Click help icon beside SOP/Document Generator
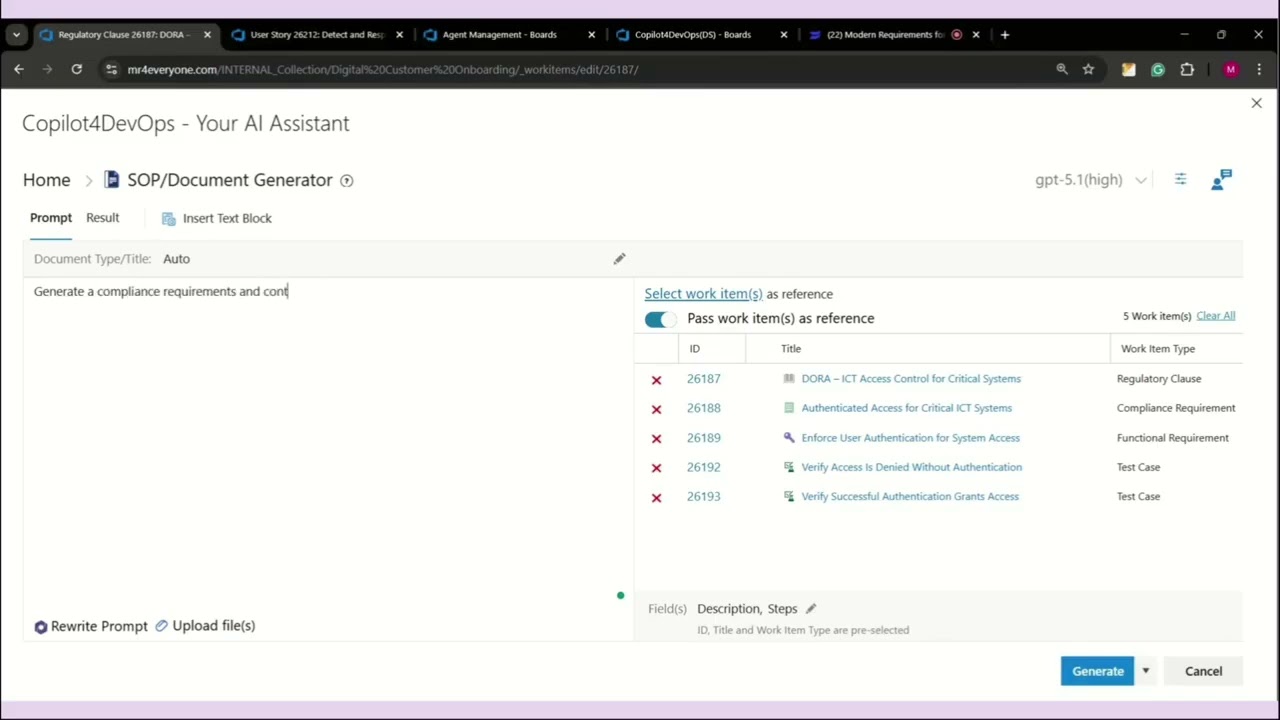1280x720 pixels. tap(346, 181)
